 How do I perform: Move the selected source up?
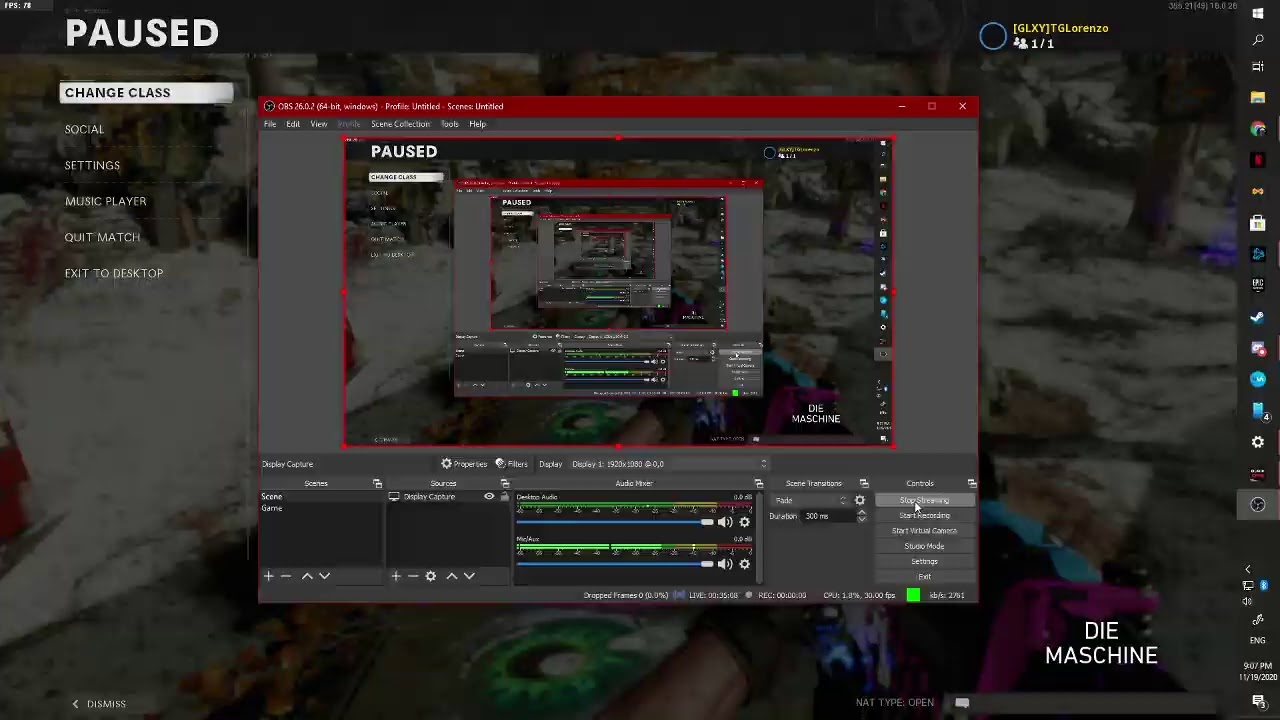click(452, 576)
